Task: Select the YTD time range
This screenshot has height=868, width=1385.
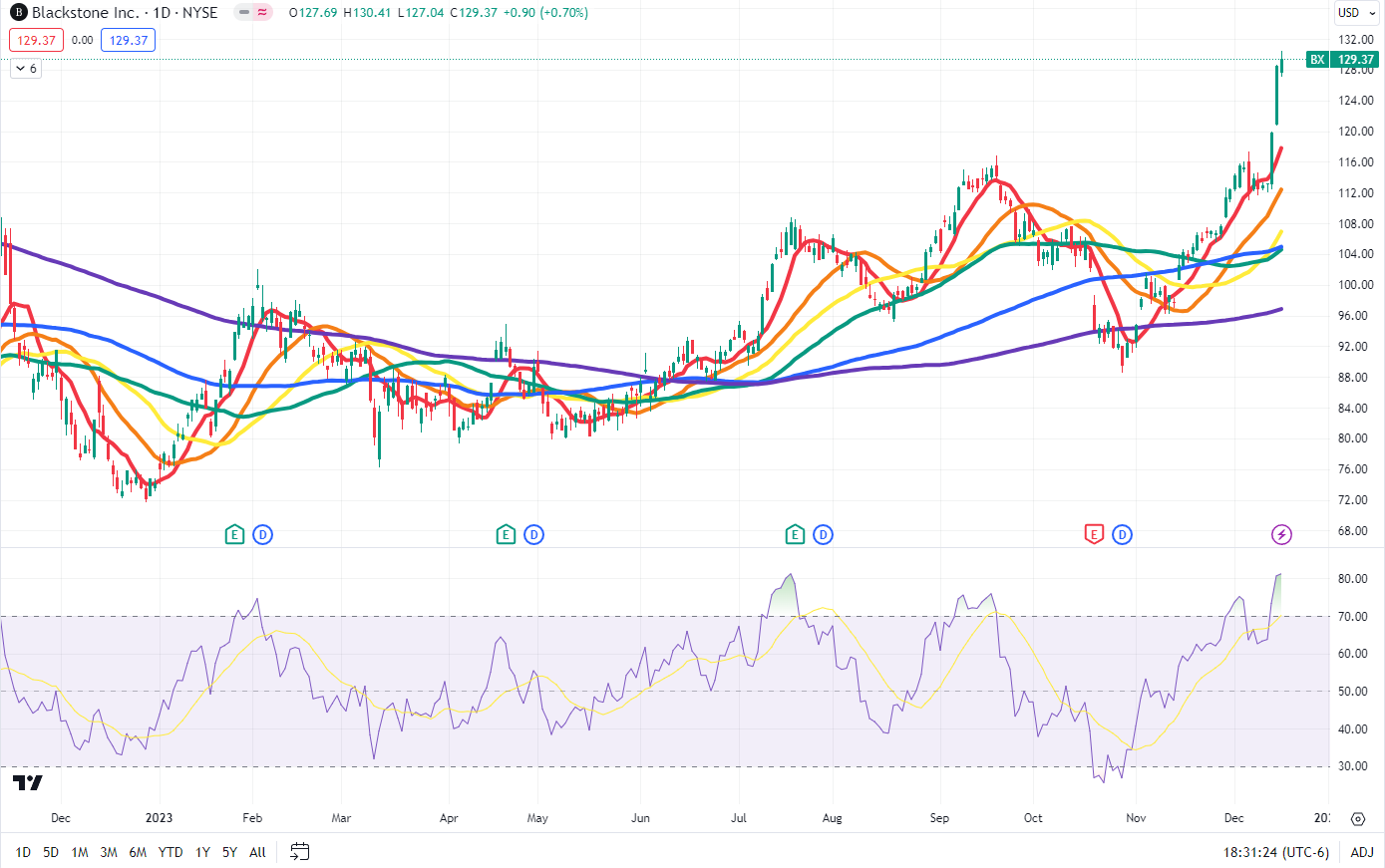Action: (171, 852)
